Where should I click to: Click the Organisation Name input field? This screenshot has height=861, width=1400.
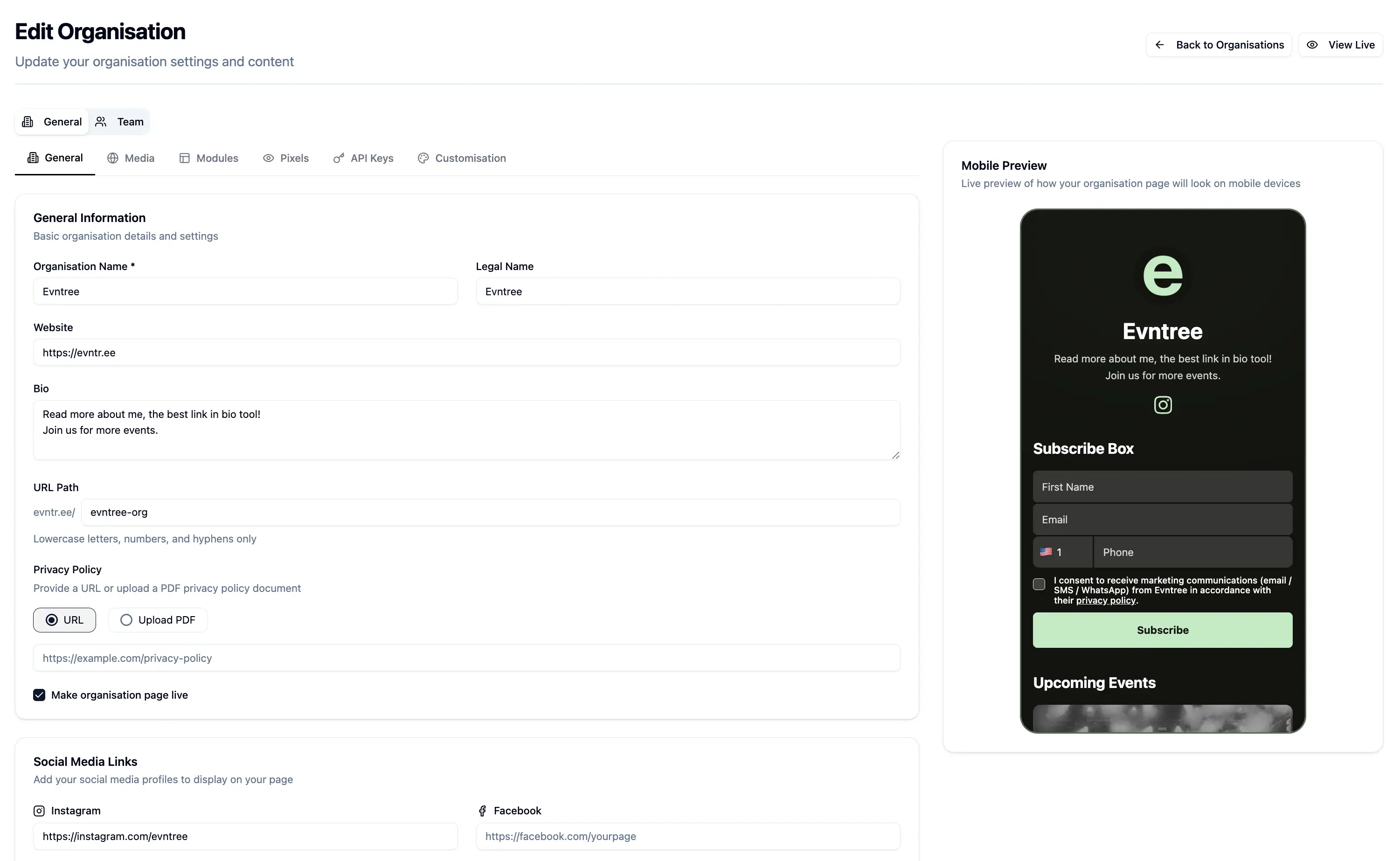tap(245, 291)
